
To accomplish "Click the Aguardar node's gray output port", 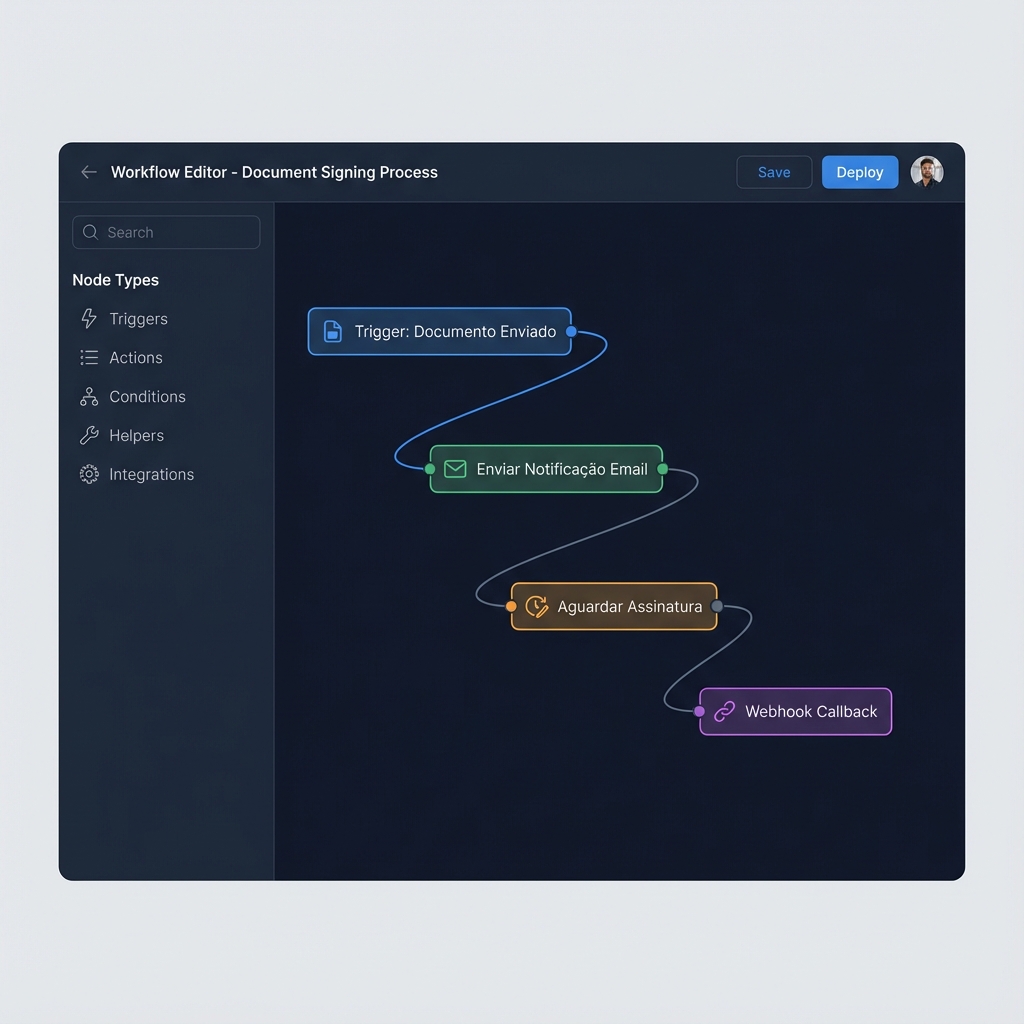I will tap(717, 607).
